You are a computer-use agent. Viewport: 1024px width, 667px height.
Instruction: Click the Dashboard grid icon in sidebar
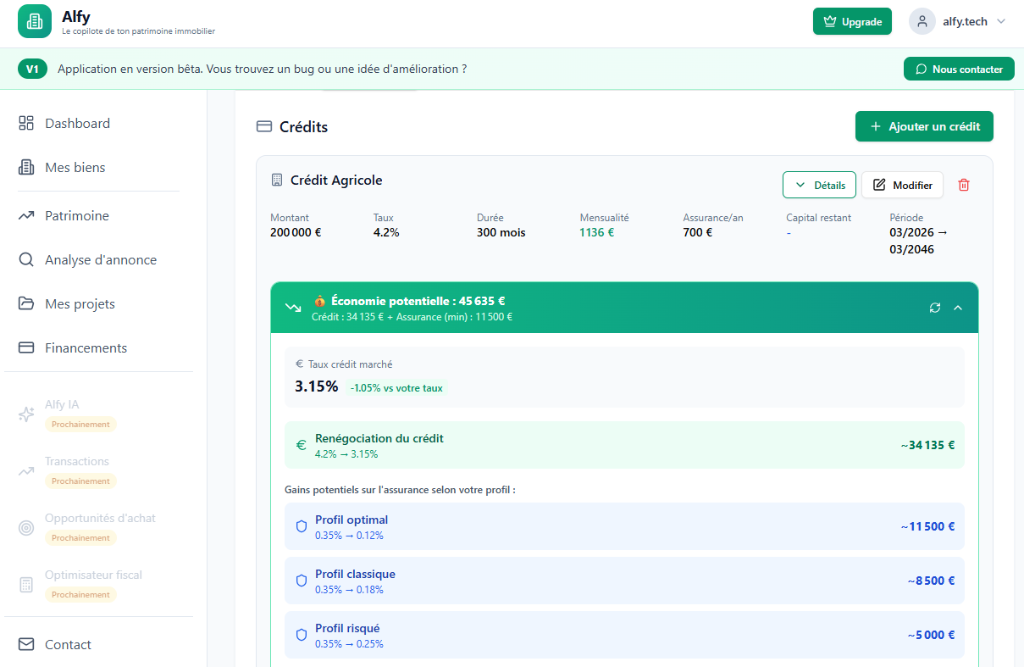pyautogui.click(x=26, y=123)
